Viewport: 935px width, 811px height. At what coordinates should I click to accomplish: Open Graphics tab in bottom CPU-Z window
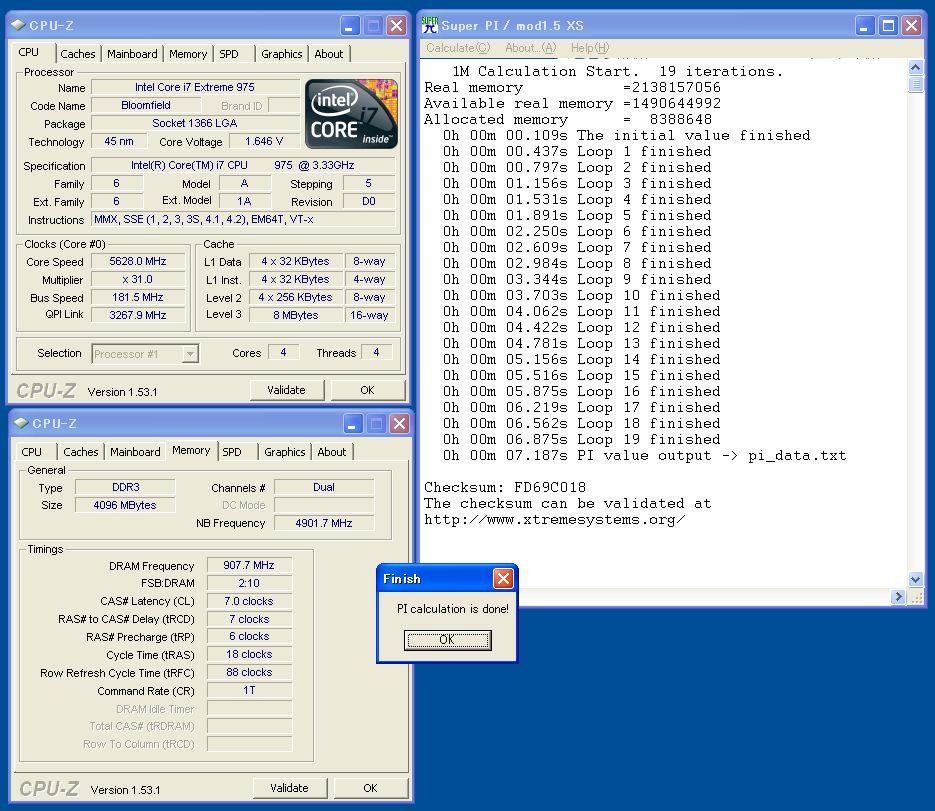pos(284,452)
